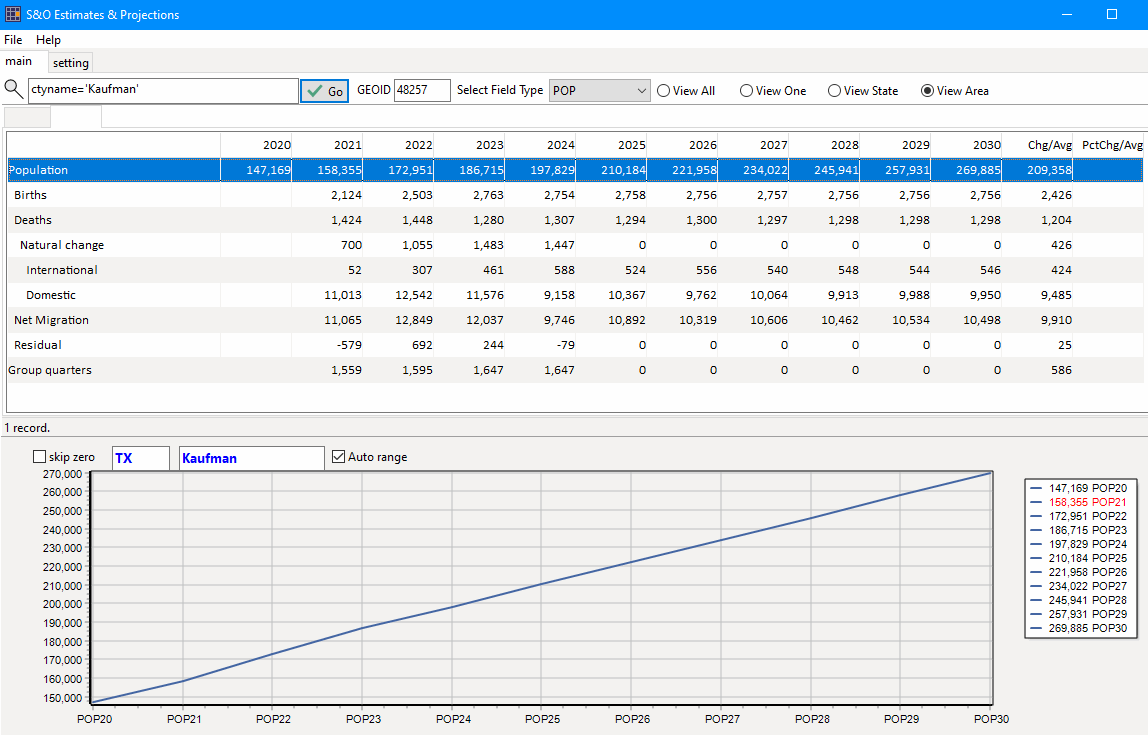Screen dimensions: 1148x735
Task: Maximize the application window
Action: (1111, 15)
